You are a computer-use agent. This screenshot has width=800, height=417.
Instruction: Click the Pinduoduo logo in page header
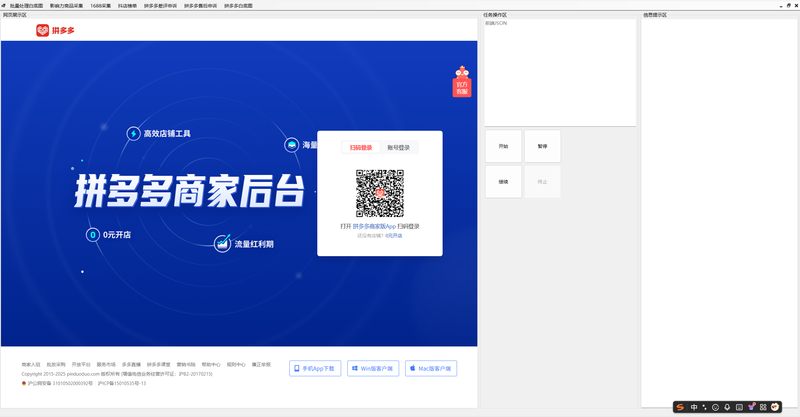pos(55,31)
